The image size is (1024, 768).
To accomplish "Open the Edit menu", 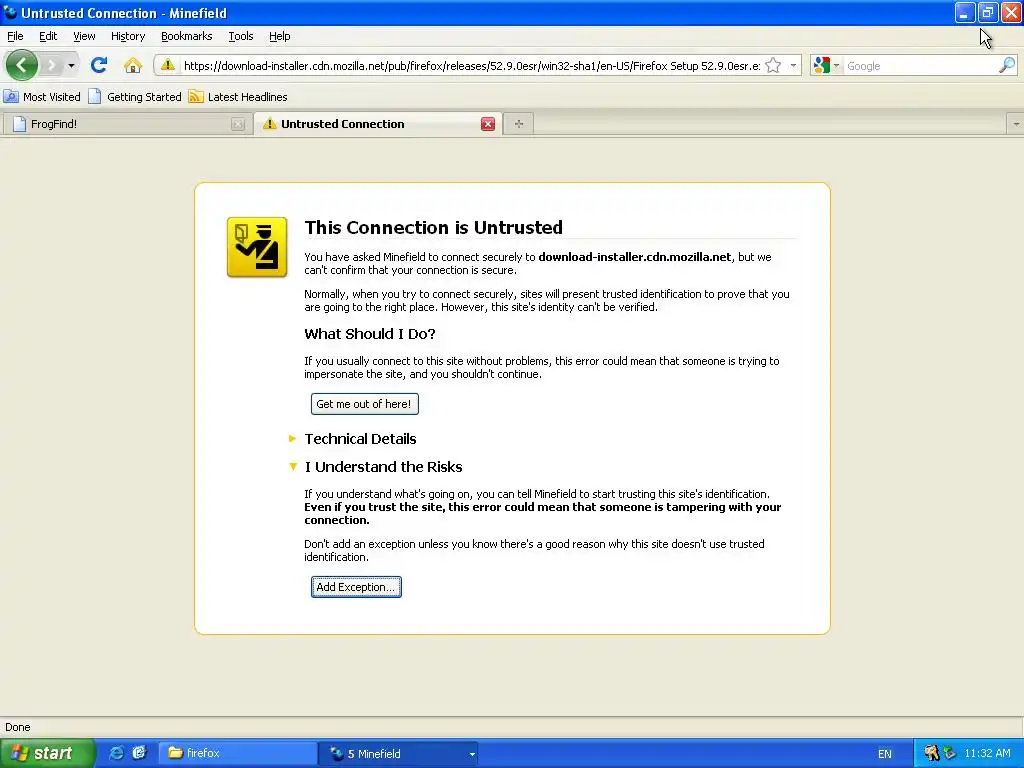I will pos(48,36).
